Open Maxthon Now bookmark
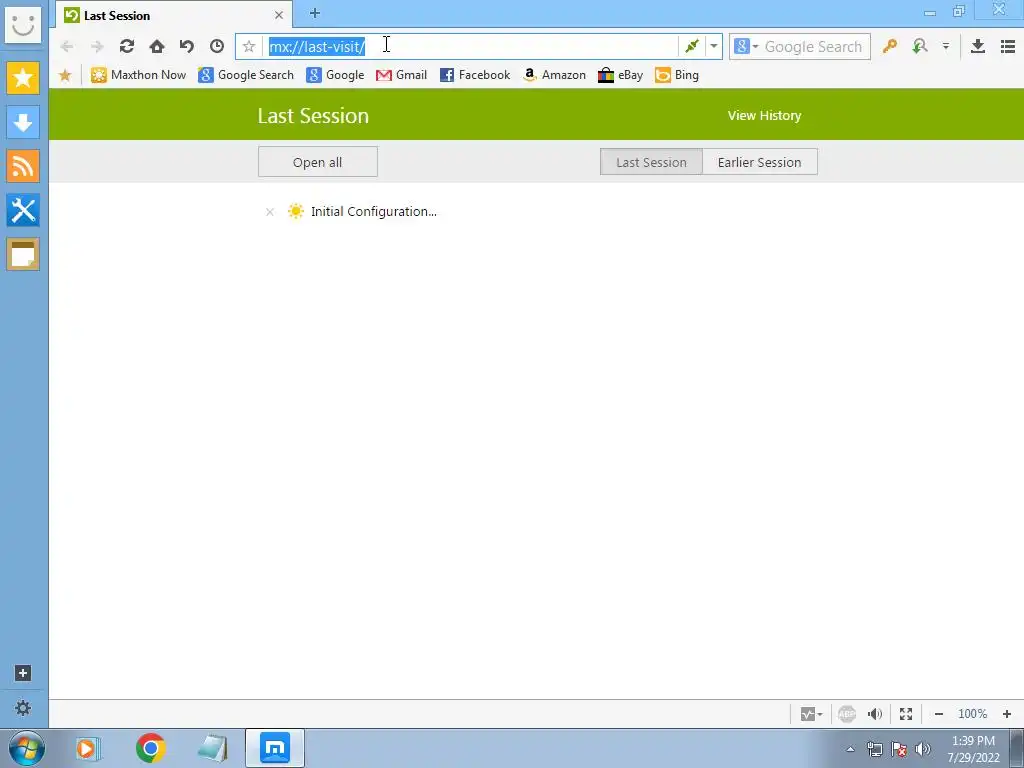 tap(138, 75)
